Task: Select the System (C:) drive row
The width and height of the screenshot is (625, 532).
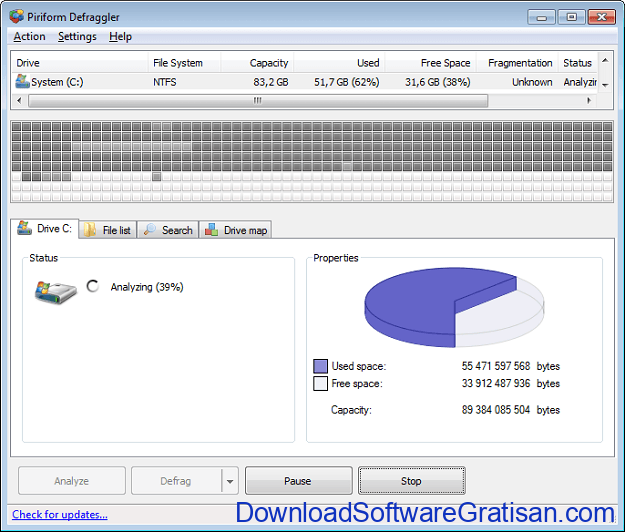Action: [x=305, y=82]
